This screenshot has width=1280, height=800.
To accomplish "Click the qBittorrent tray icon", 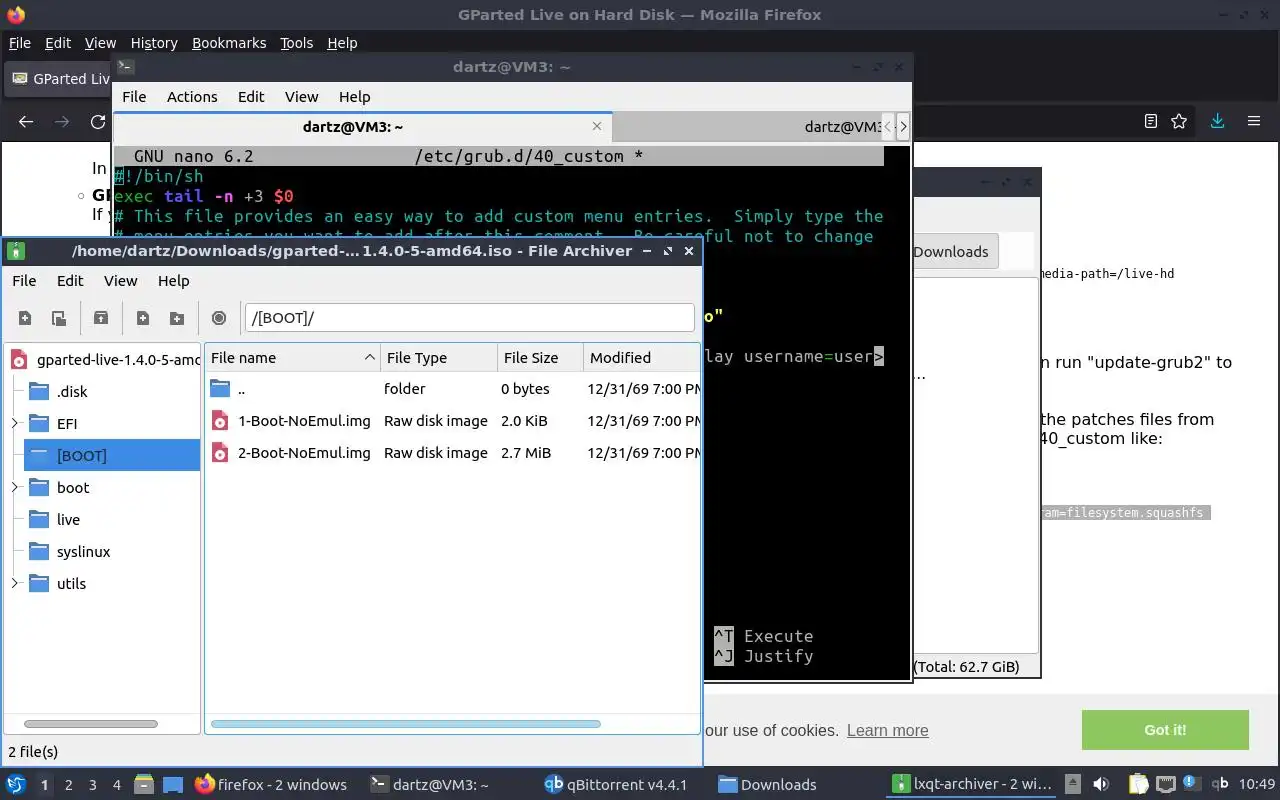I will 1220,784.
